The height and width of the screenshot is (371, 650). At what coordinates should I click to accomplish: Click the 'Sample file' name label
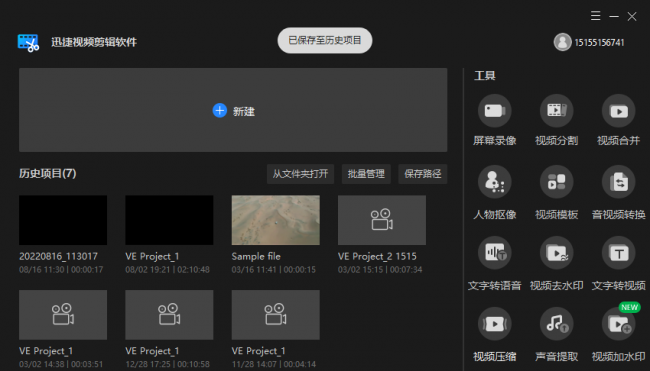coord(256,256)
